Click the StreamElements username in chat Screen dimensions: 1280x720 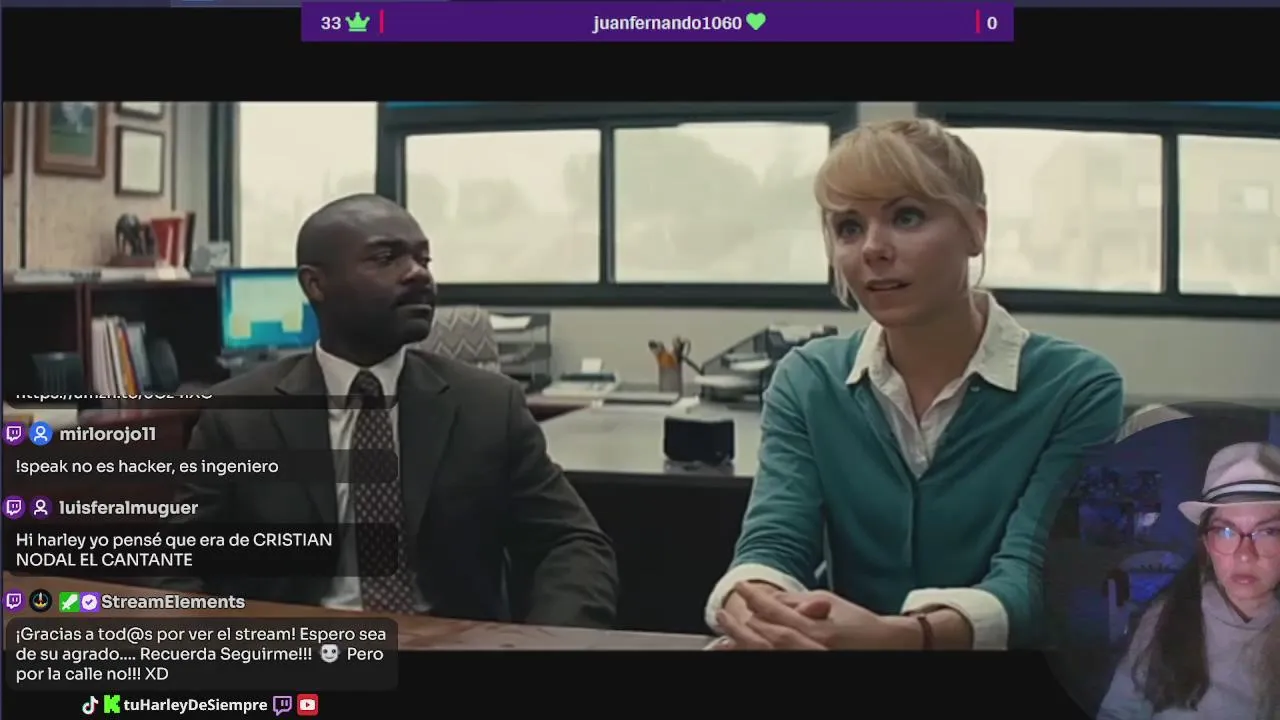point(173,602)
